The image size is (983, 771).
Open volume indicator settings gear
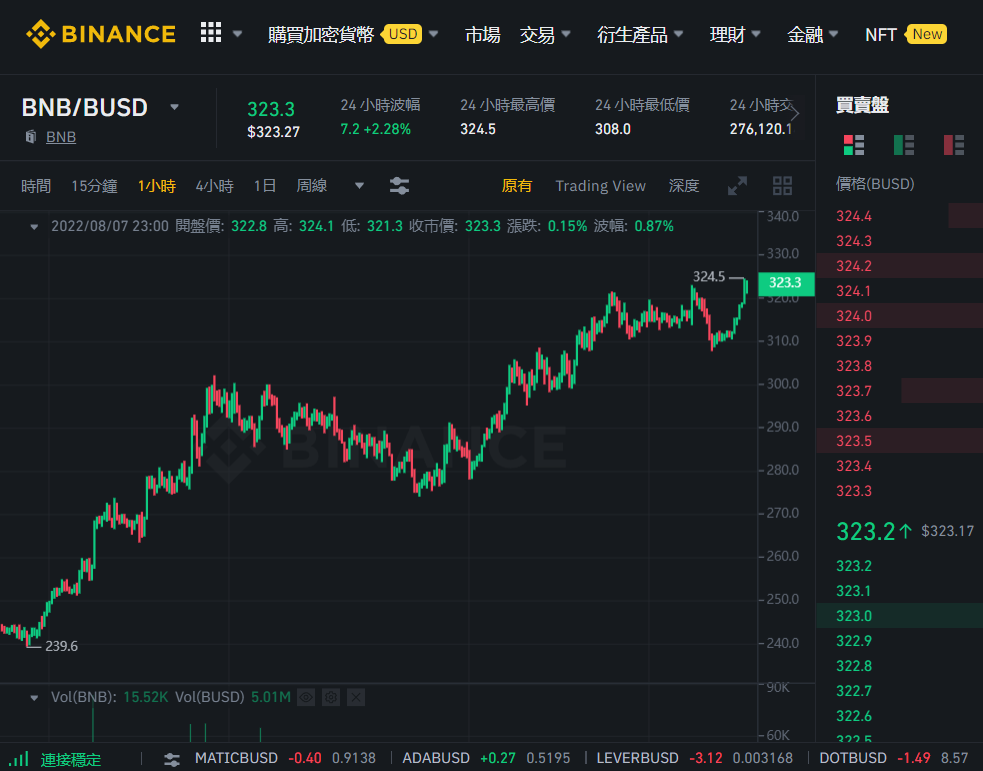point(331,697)
